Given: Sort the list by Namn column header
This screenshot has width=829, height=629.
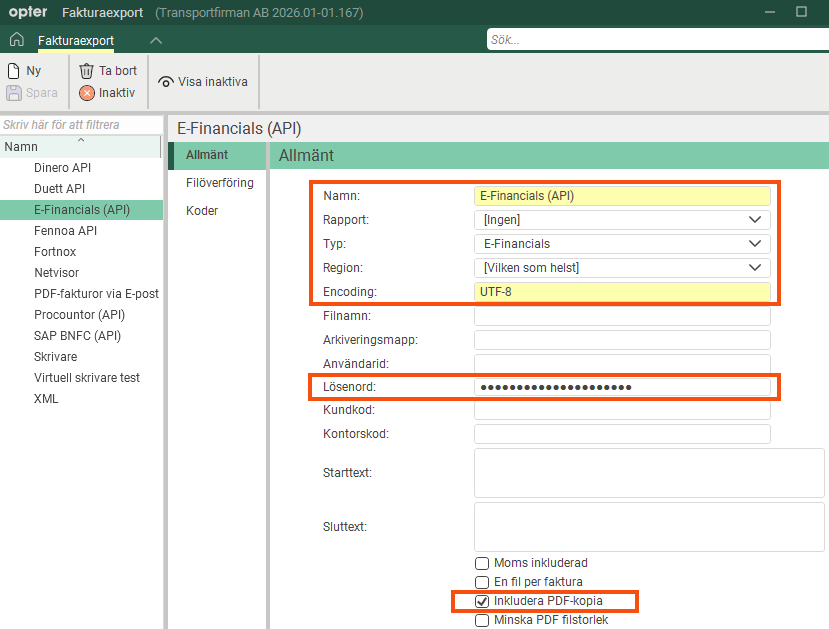Looking at the screenshot, I should [80, 146].
